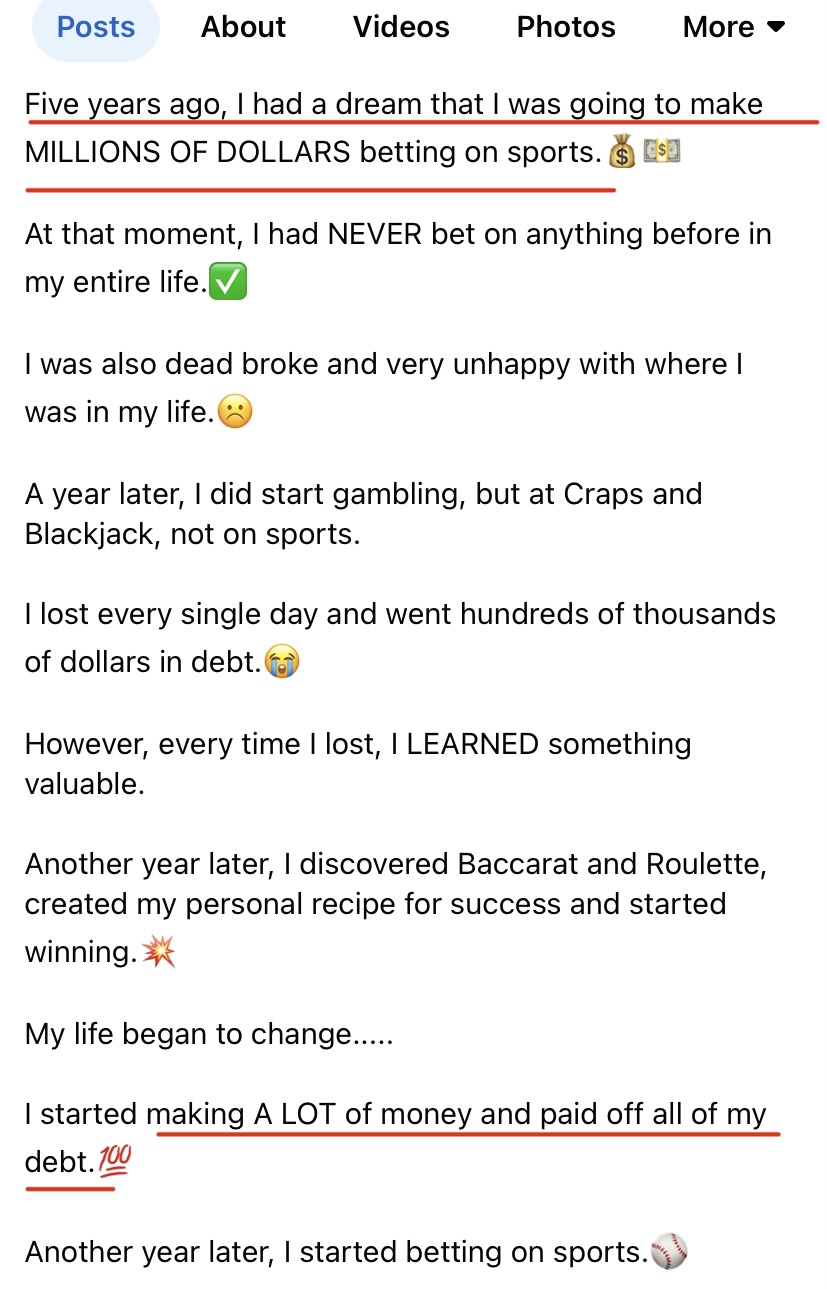Viewport: 827px width, 1289px height.
Task: Click the 'Baccarat and Roulette' paragraph
Action: point(396,908)
